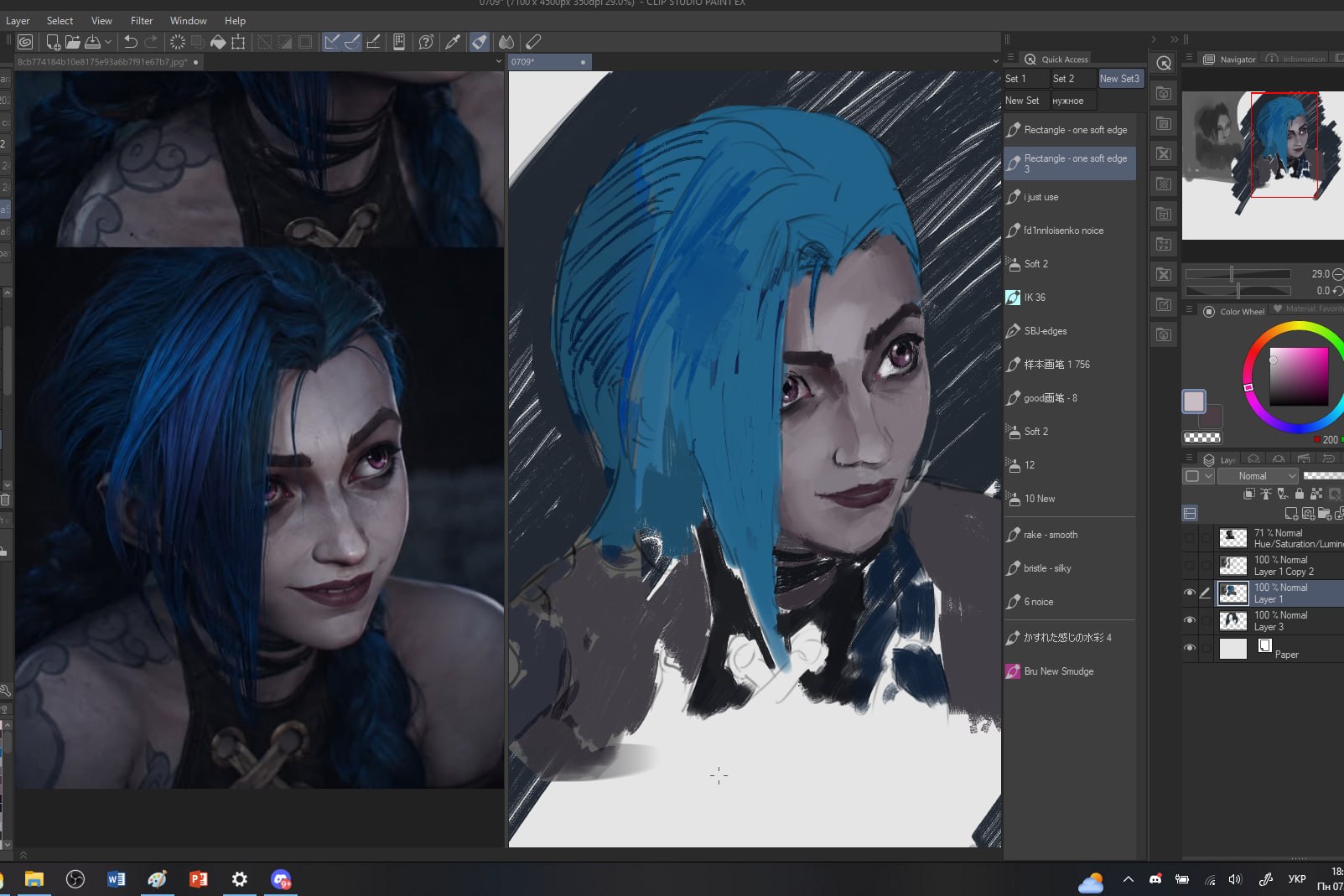Select the 'fd1nnloisenko noice' brush
This screenshot has width=1344, height=896.
(1070, 230)
